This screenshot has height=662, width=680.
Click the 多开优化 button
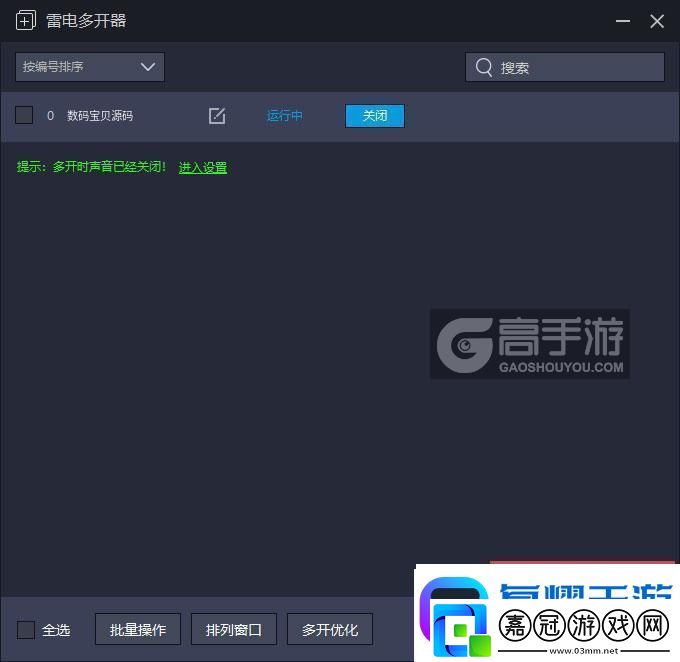click(330, 629)
